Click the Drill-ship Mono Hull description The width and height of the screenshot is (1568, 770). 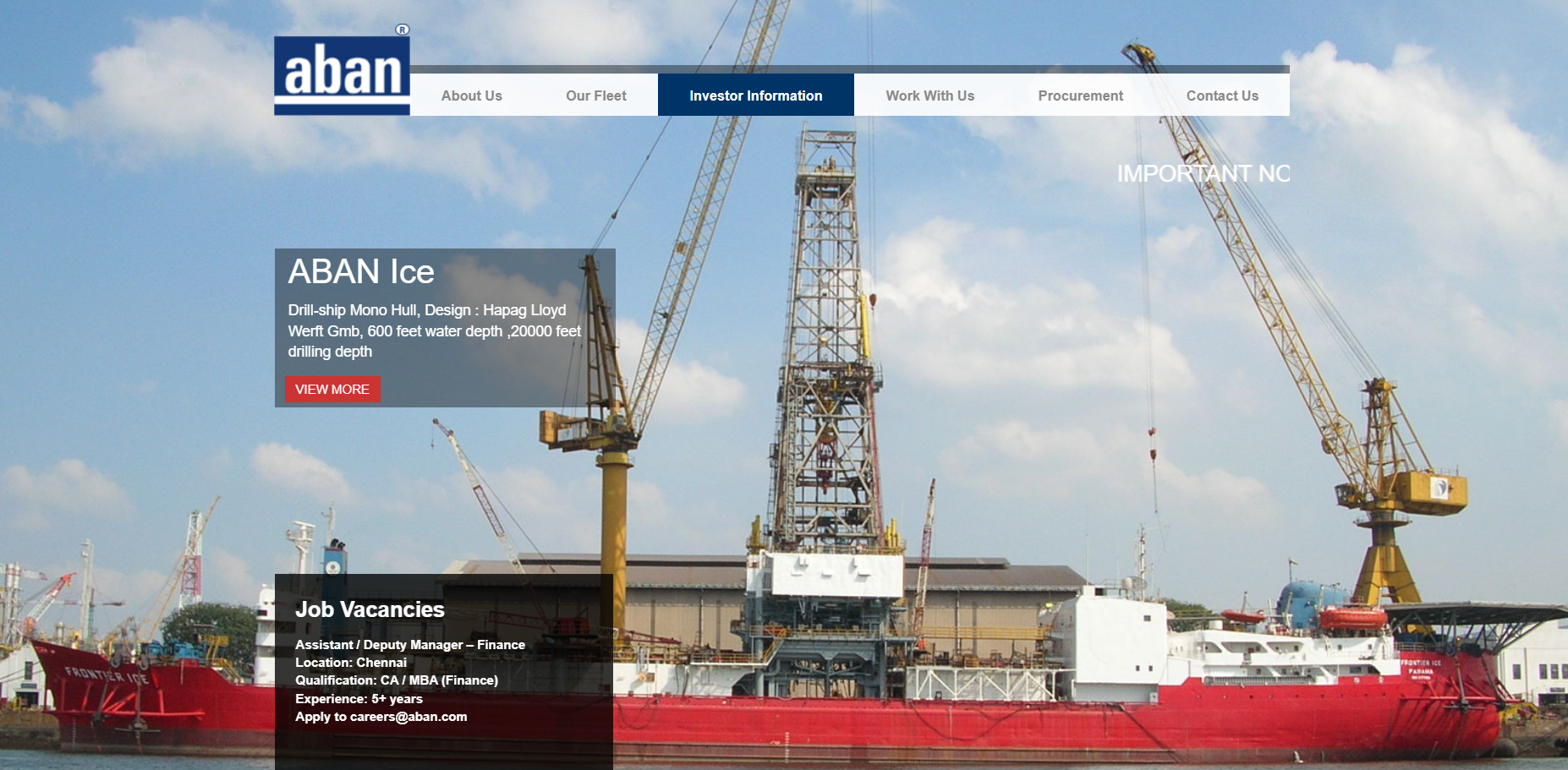(x=435, y=330)
